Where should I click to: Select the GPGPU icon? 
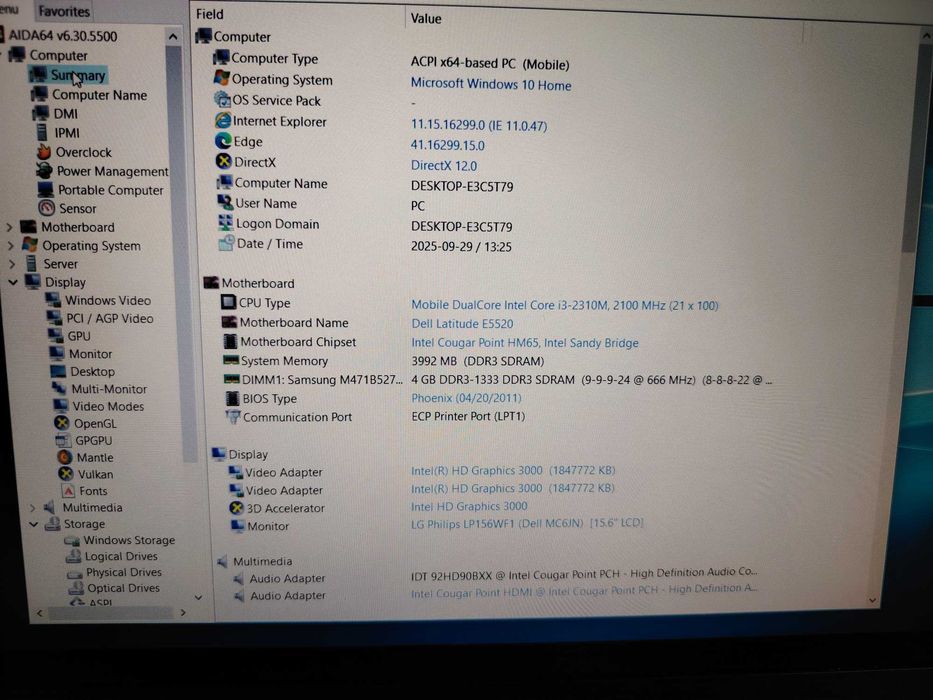click(63, 440)
